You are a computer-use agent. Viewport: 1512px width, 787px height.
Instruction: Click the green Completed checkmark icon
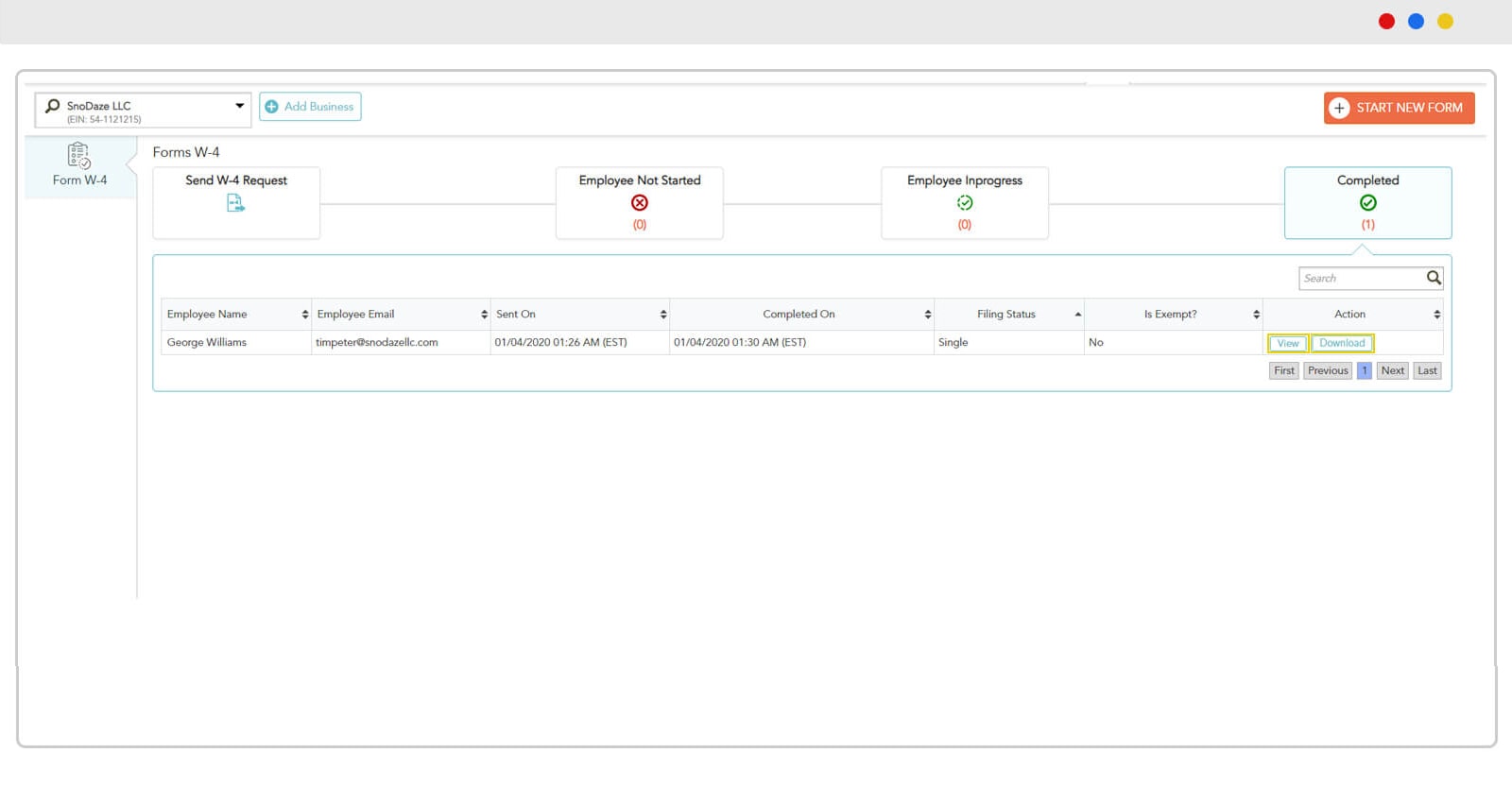pos(1367,203)
